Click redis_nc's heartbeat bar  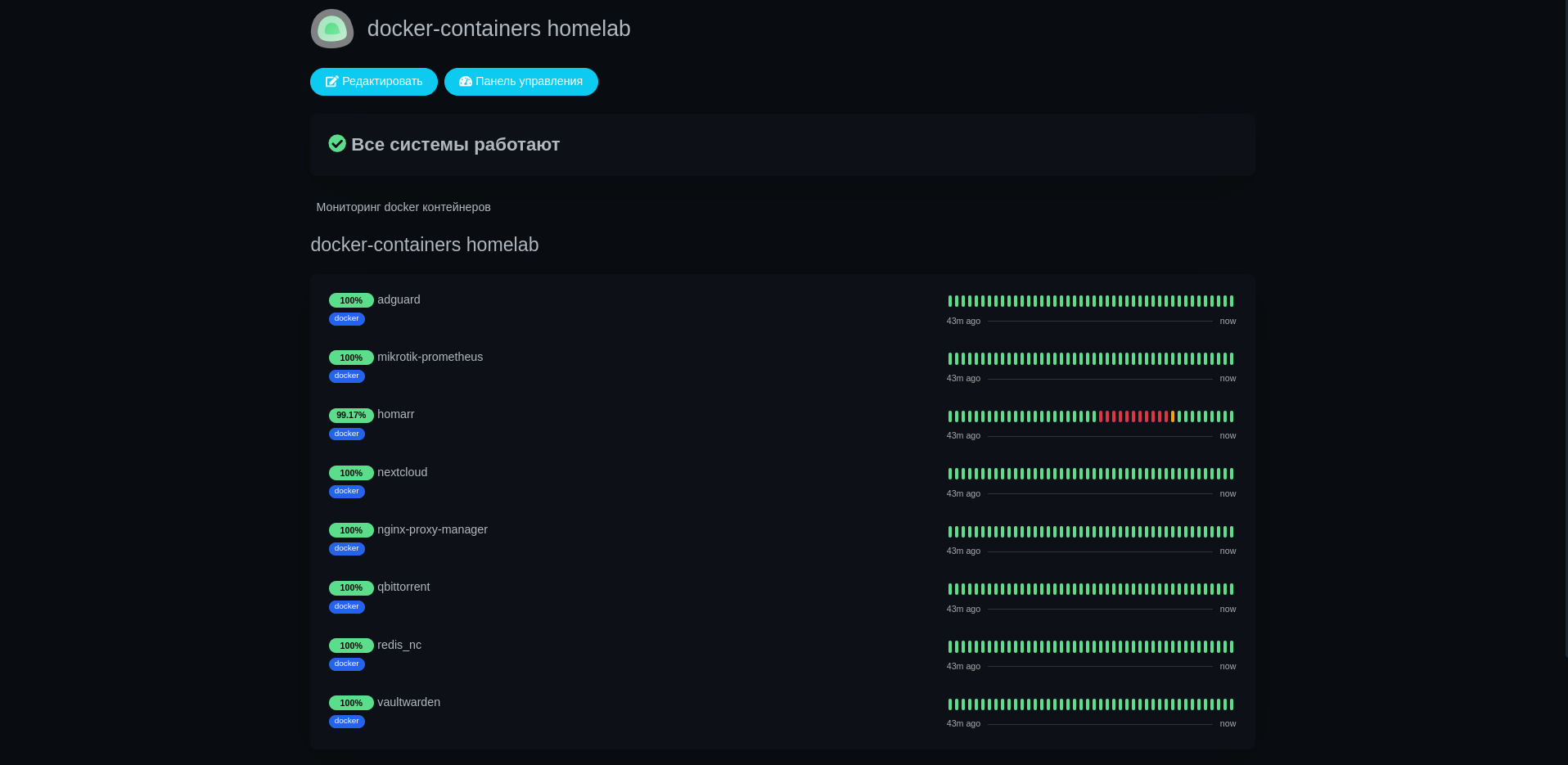[x=1091, y=646]
